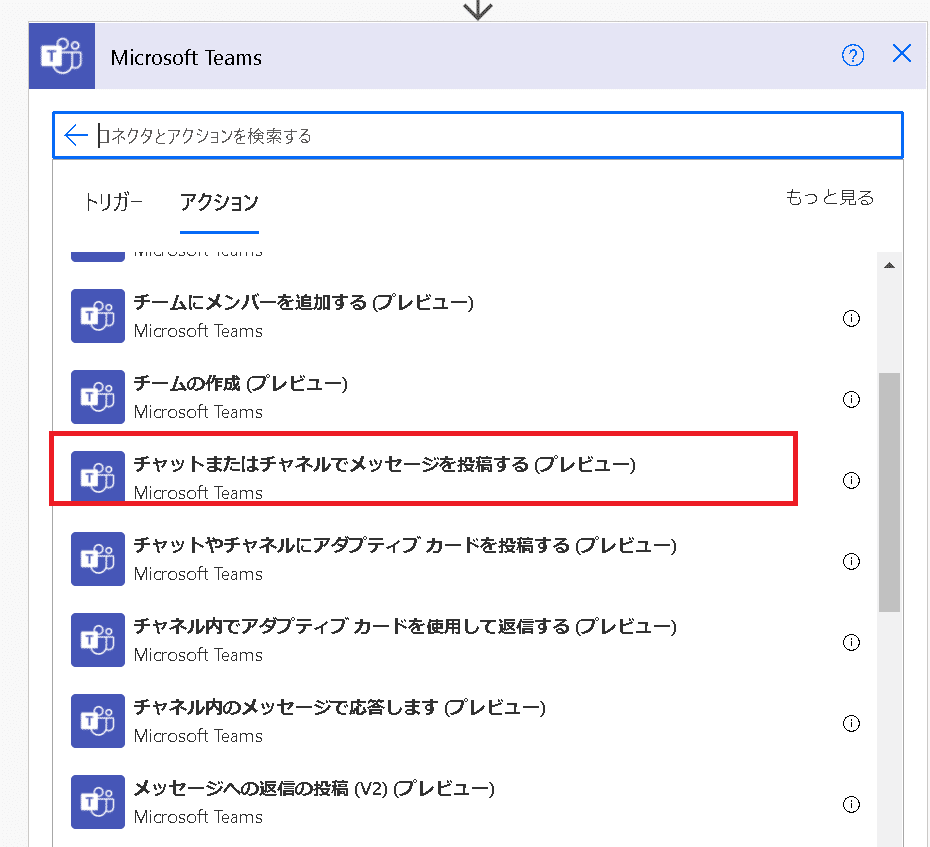Click Teams icon for チームの作成
930x847 pixels.
(x=98, y=397)
